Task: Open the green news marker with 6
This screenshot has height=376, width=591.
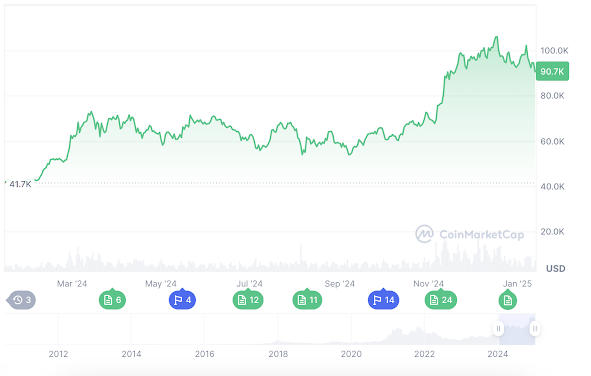Action: 112,300
